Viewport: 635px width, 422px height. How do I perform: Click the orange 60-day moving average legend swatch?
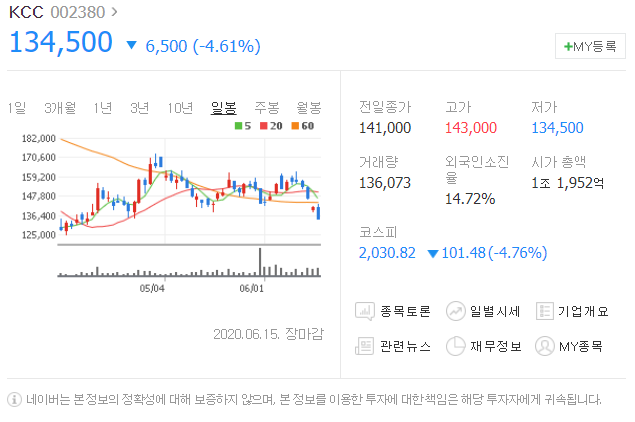pyautogui.click(x=295, y=126)
